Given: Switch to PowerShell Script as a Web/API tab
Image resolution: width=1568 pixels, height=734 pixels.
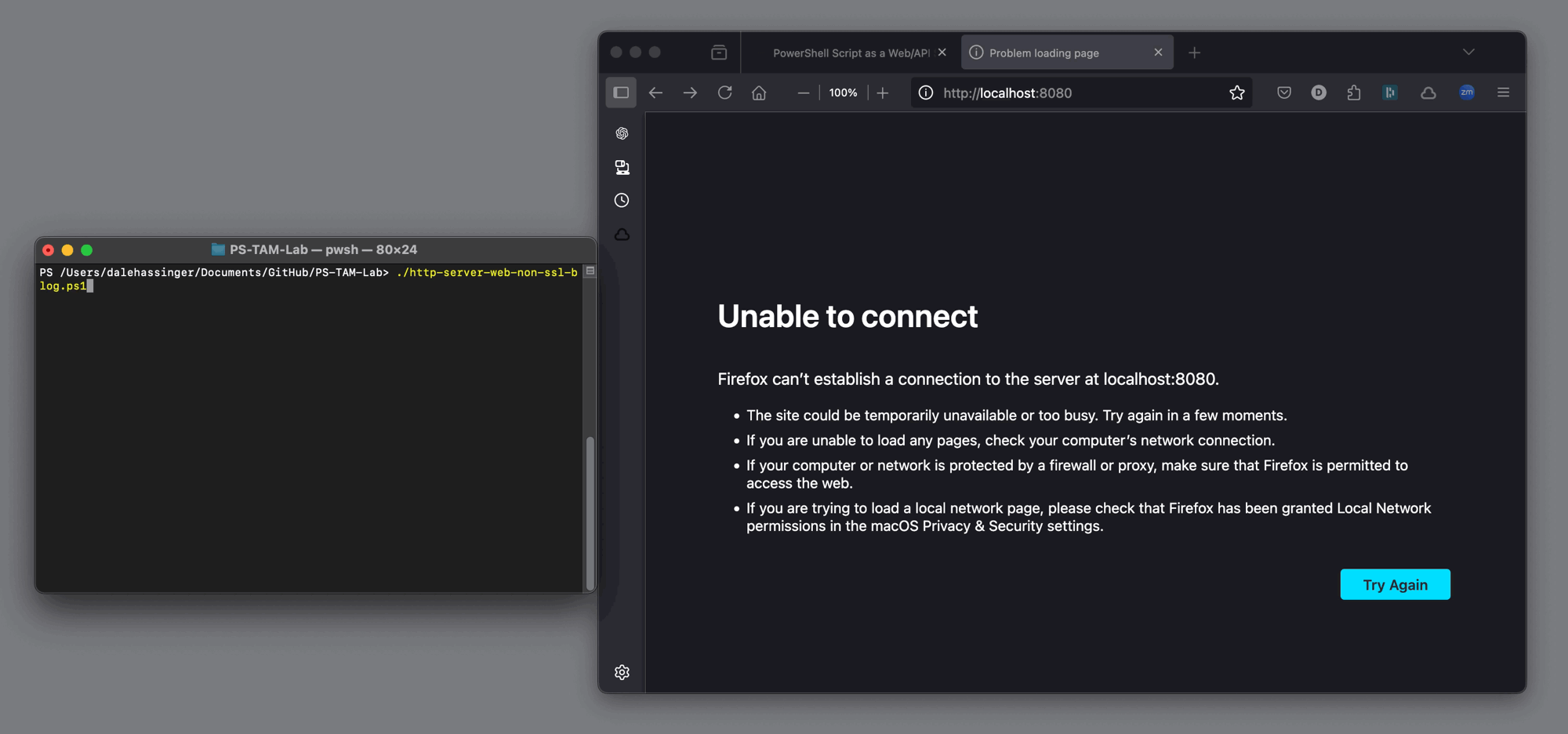Looking at the screenshot, I should pyautogui.click(x=850, y=53).
